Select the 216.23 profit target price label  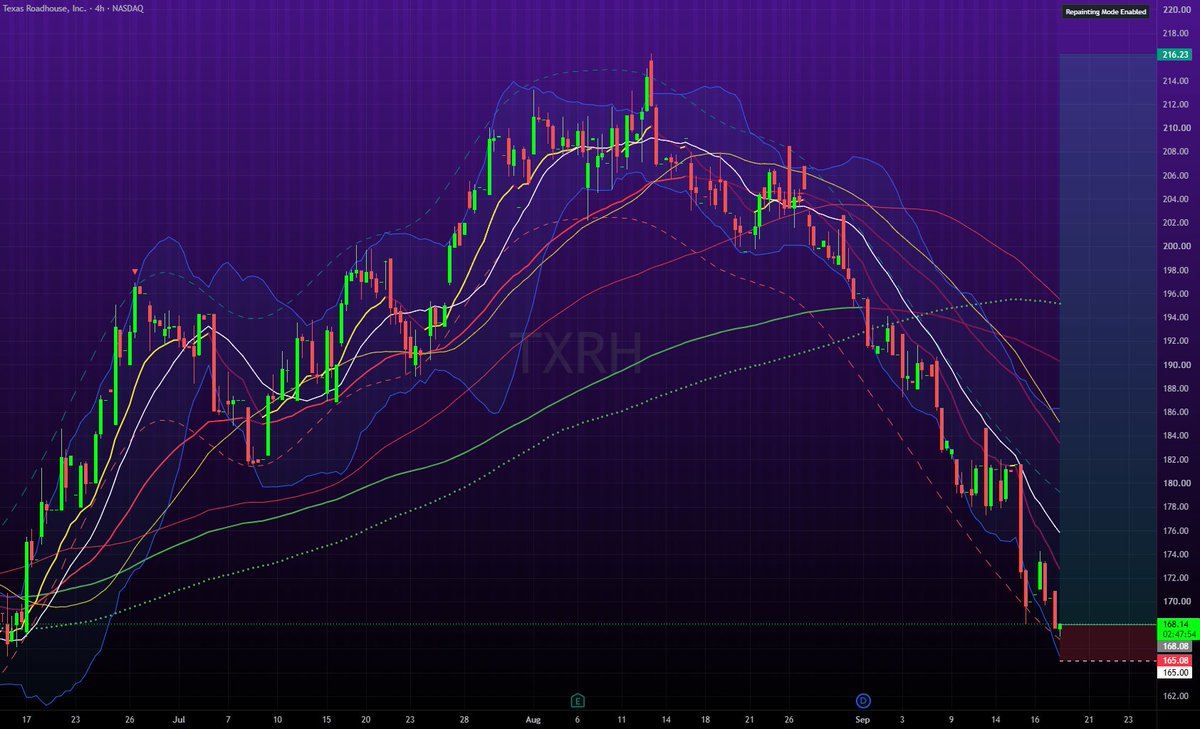[1174, 56]
